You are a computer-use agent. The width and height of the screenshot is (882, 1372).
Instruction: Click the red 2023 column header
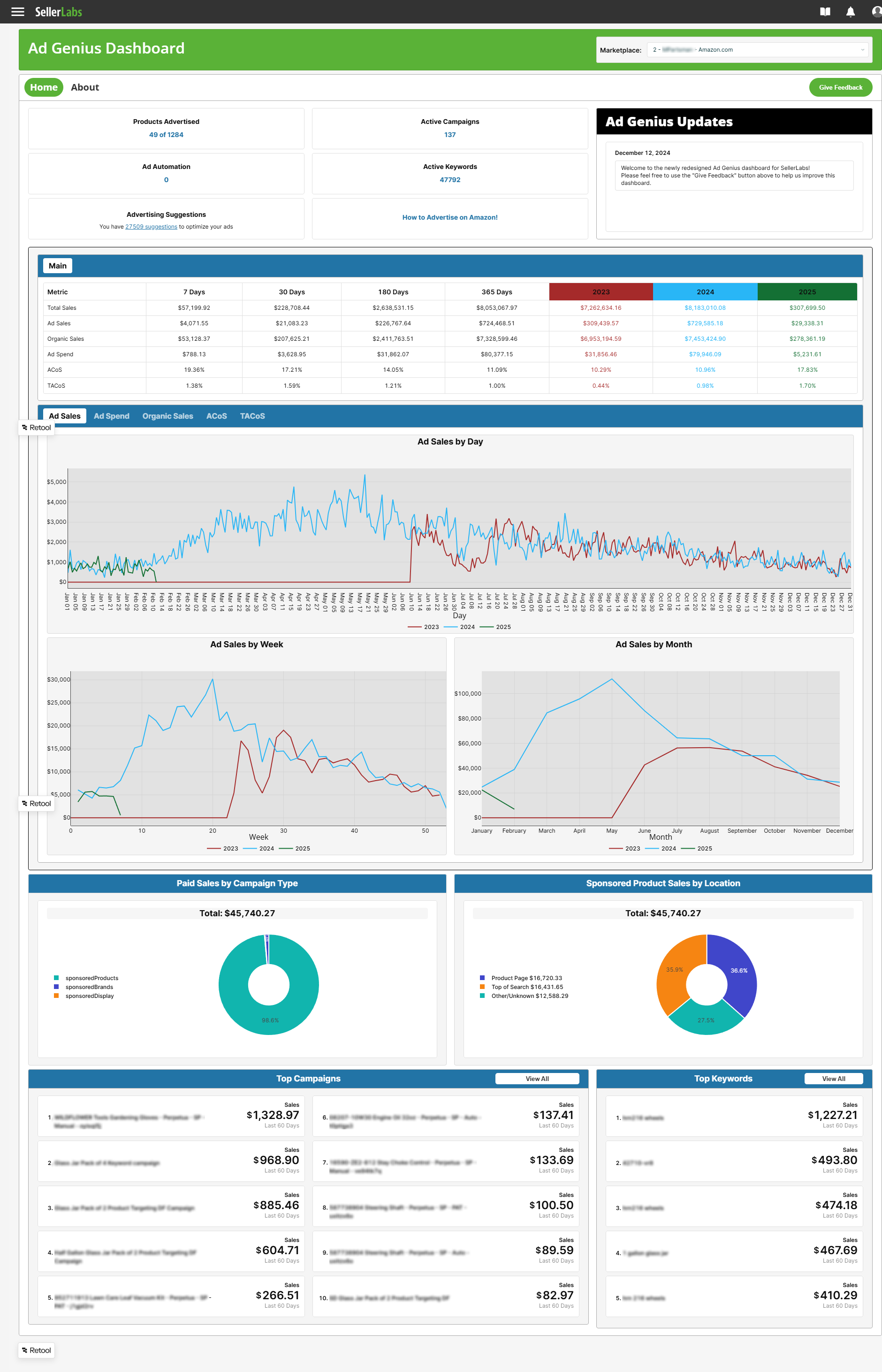[601, 291]
